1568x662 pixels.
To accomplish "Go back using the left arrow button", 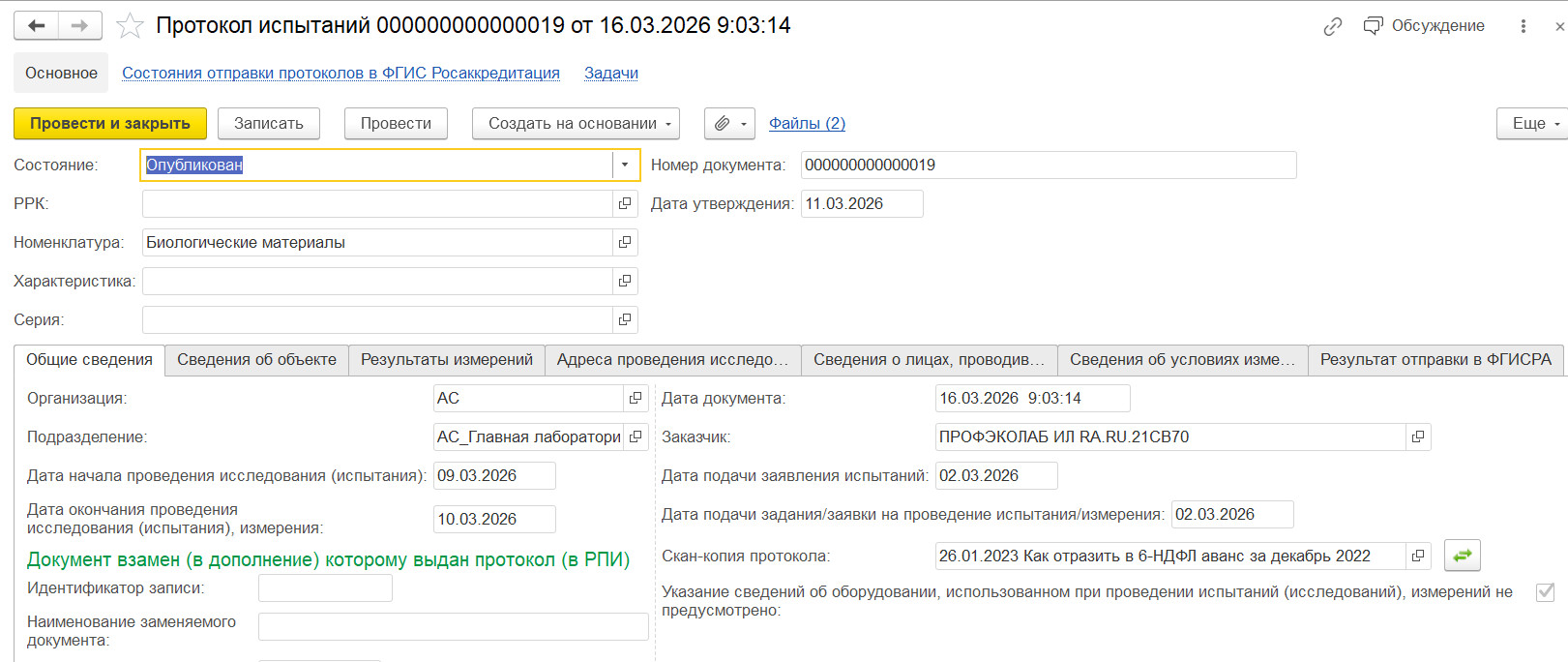I will [36, 25].
